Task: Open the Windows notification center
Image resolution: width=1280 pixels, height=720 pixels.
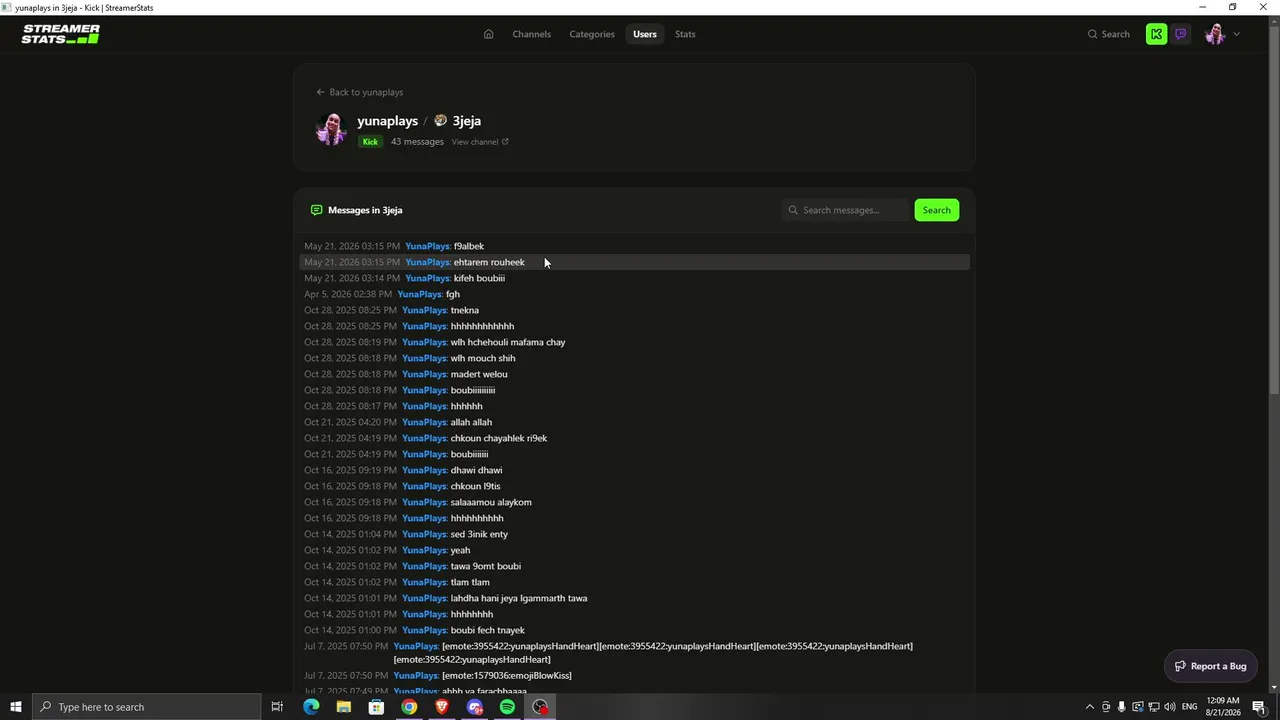Action: 1259,707
